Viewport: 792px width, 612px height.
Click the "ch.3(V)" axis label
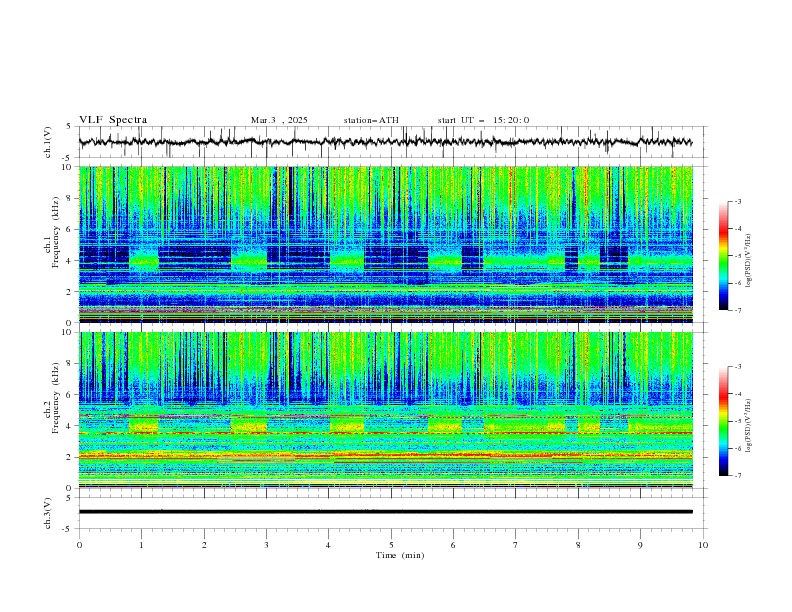[x=48, y=514]
